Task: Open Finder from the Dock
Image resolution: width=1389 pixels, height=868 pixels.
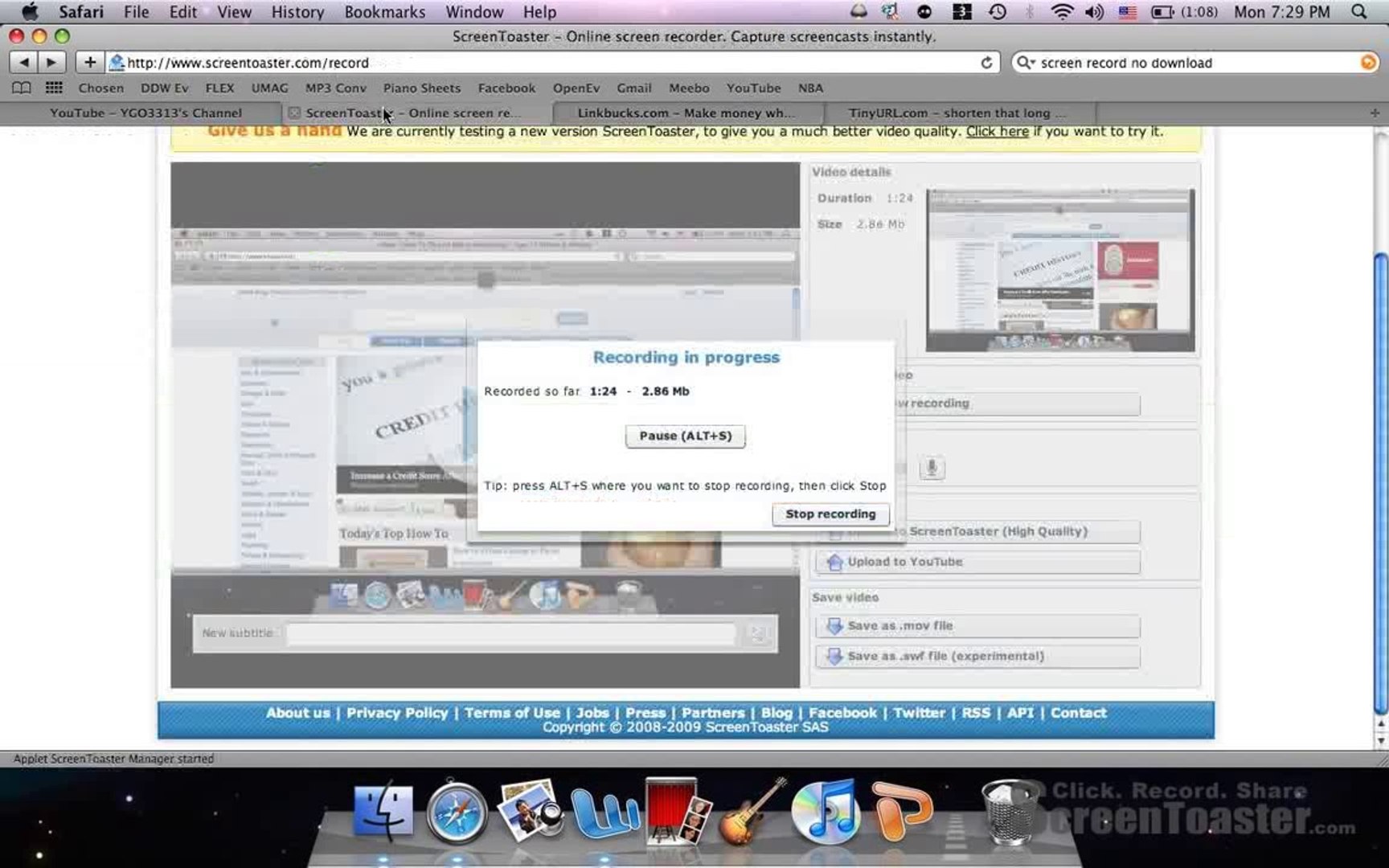Action: pos(383,812)
